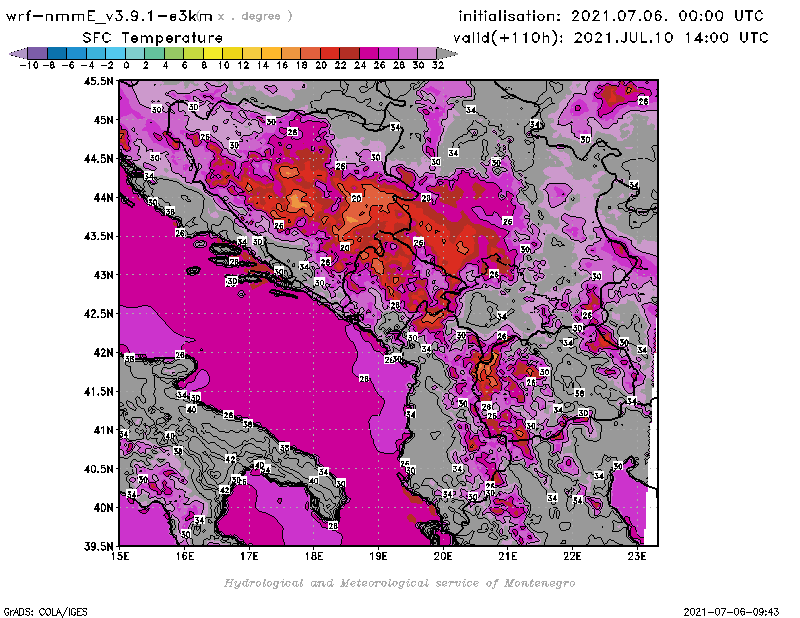
Task: Click the "44N" latitude axis label
Action: click(103, 197)
